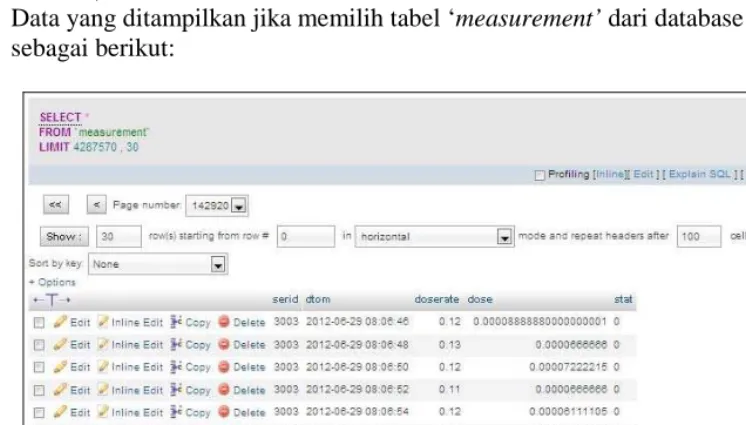Screen dimensions: 746x425
Task: Click the Explain SQL link
Action: click(x=699, y=174)
